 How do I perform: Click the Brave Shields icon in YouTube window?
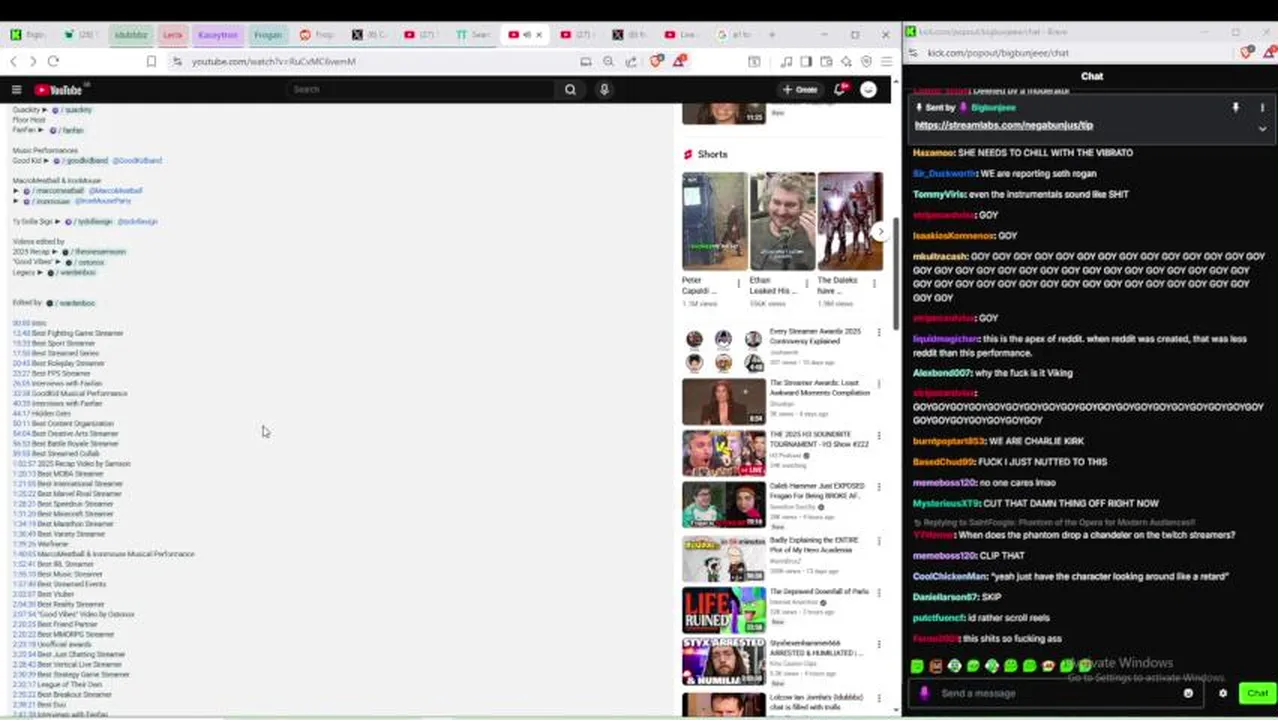[x=656, y=61]
